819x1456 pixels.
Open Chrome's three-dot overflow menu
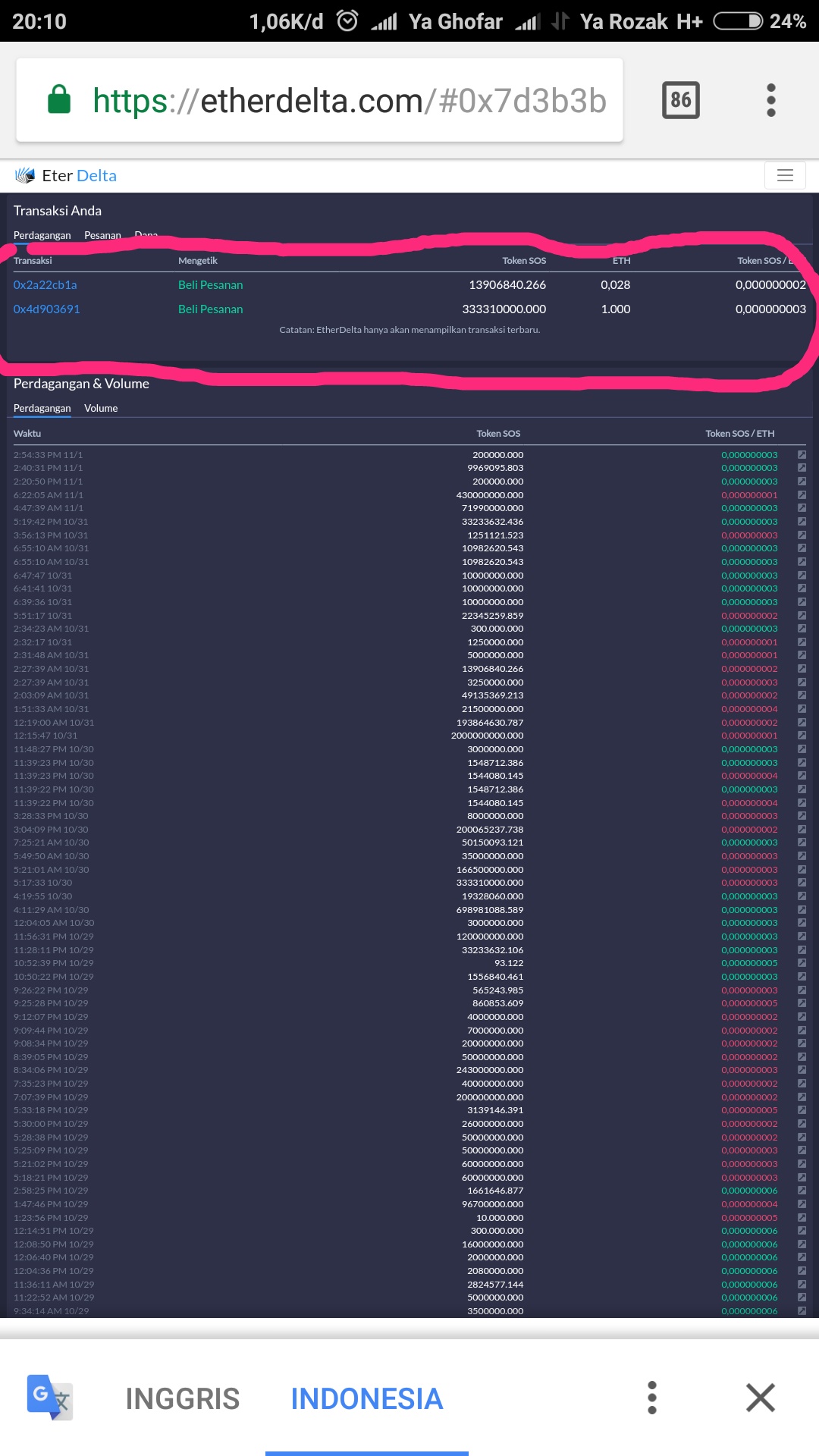(x=771, y=100)
